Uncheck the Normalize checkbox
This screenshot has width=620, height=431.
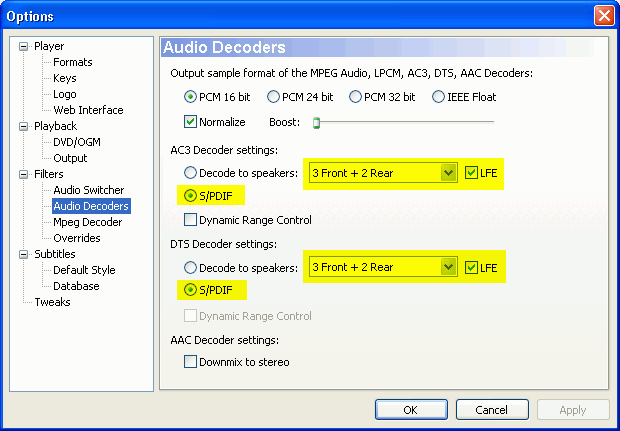click(x=191, y=122)
